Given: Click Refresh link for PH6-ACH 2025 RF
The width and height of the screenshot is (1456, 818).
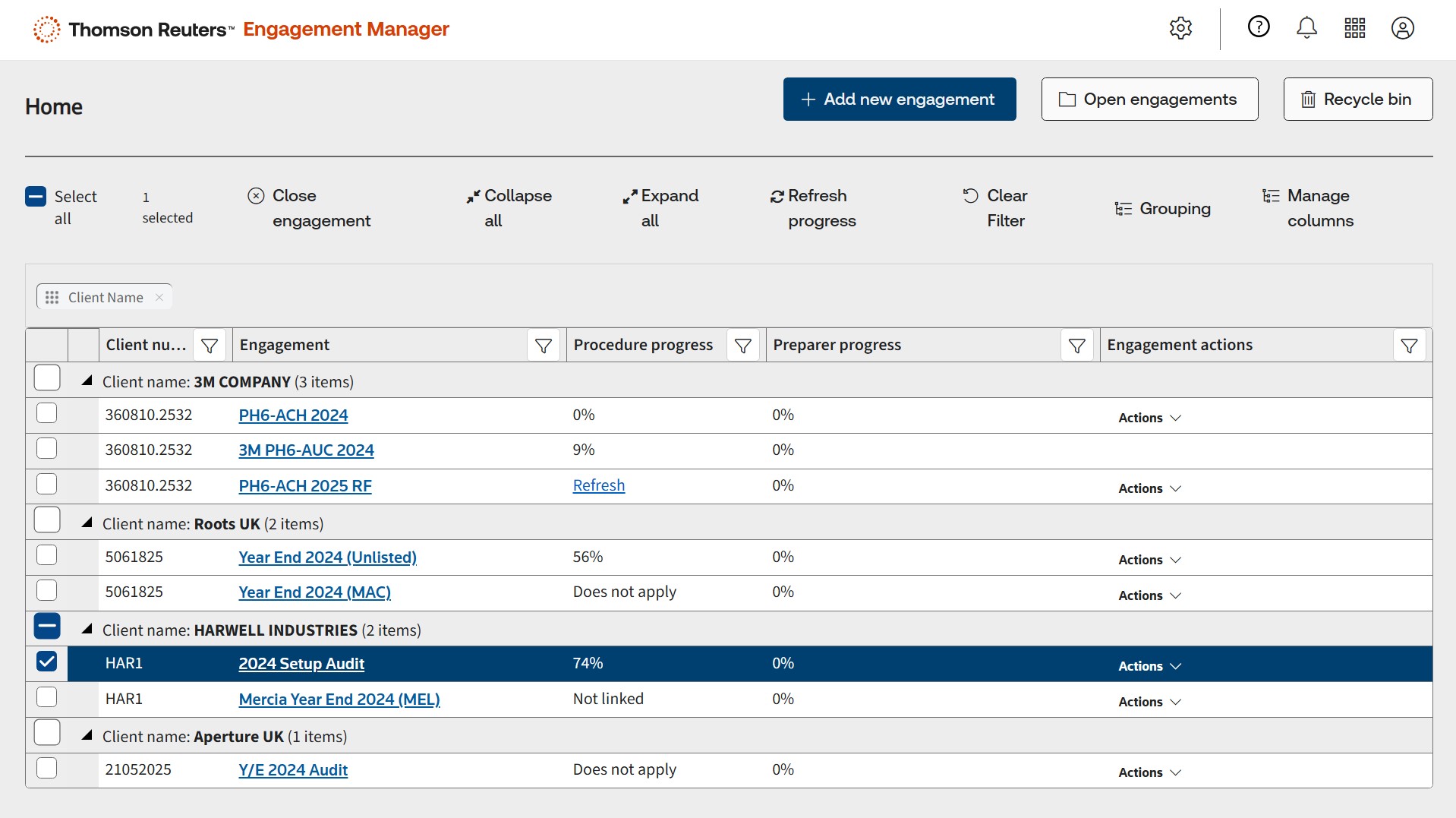Looking at the screenshot, I should (598, 485).
